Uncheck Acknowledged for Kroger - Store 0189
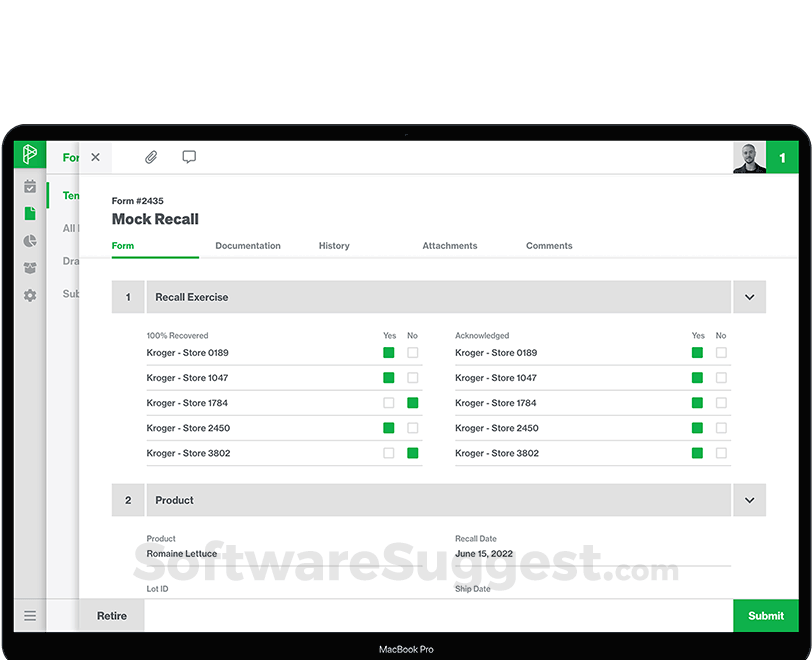 pyautogui.click(x=697, y=352)
